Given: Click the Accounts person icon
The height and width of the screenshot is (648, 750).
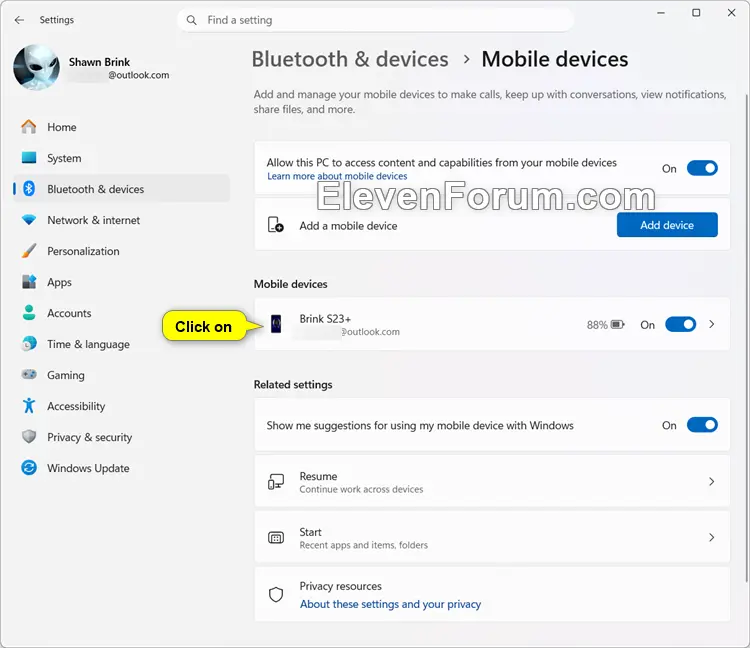Looking at the screenshot, I should click(x=29, y=313).
